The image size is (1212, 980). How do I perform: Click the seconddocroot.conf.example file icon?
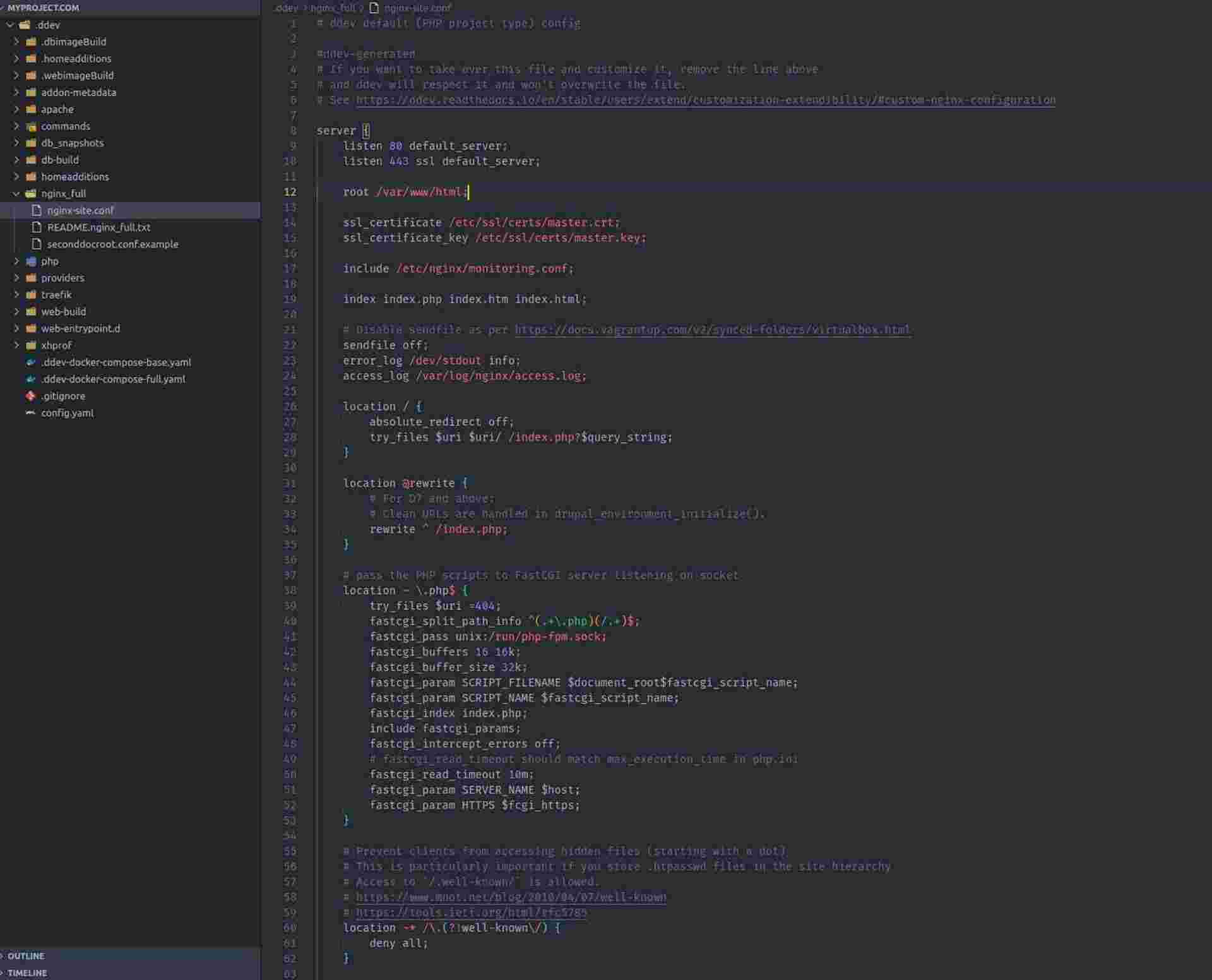tap(37, 244)
